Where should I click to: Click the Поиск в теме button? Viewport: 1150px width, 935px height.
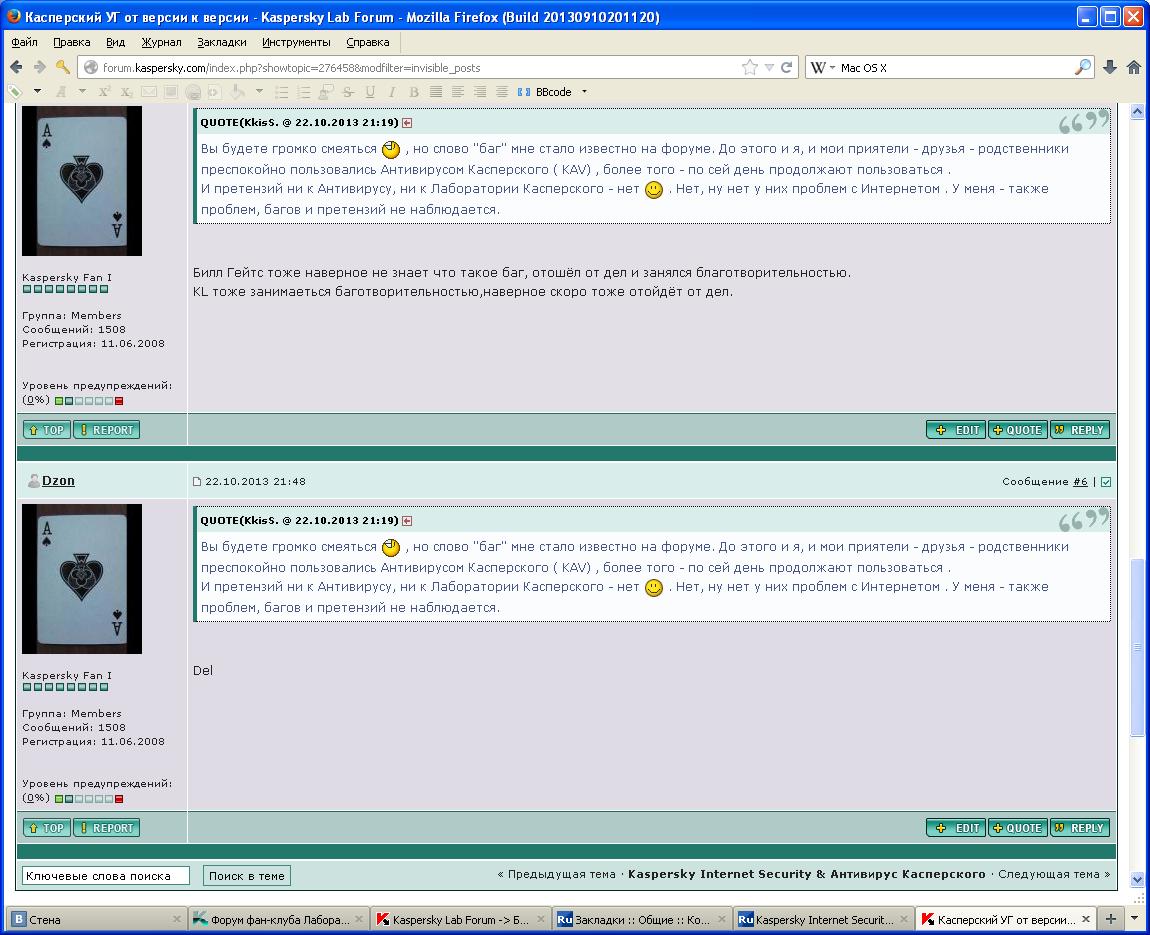click(246, 876)
